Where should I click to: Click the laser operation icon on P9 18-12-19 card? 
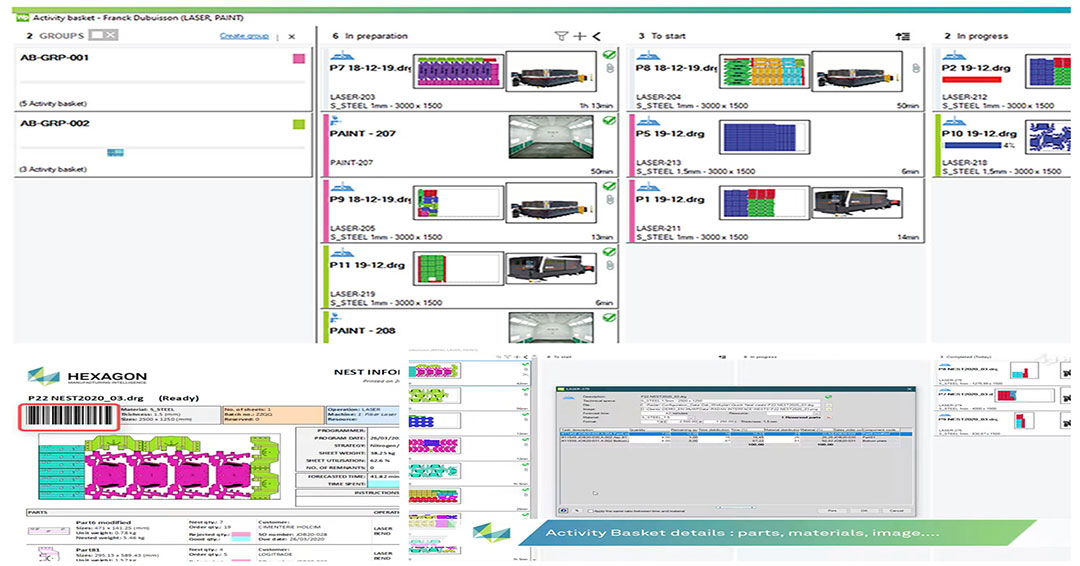tap(342, 187)
